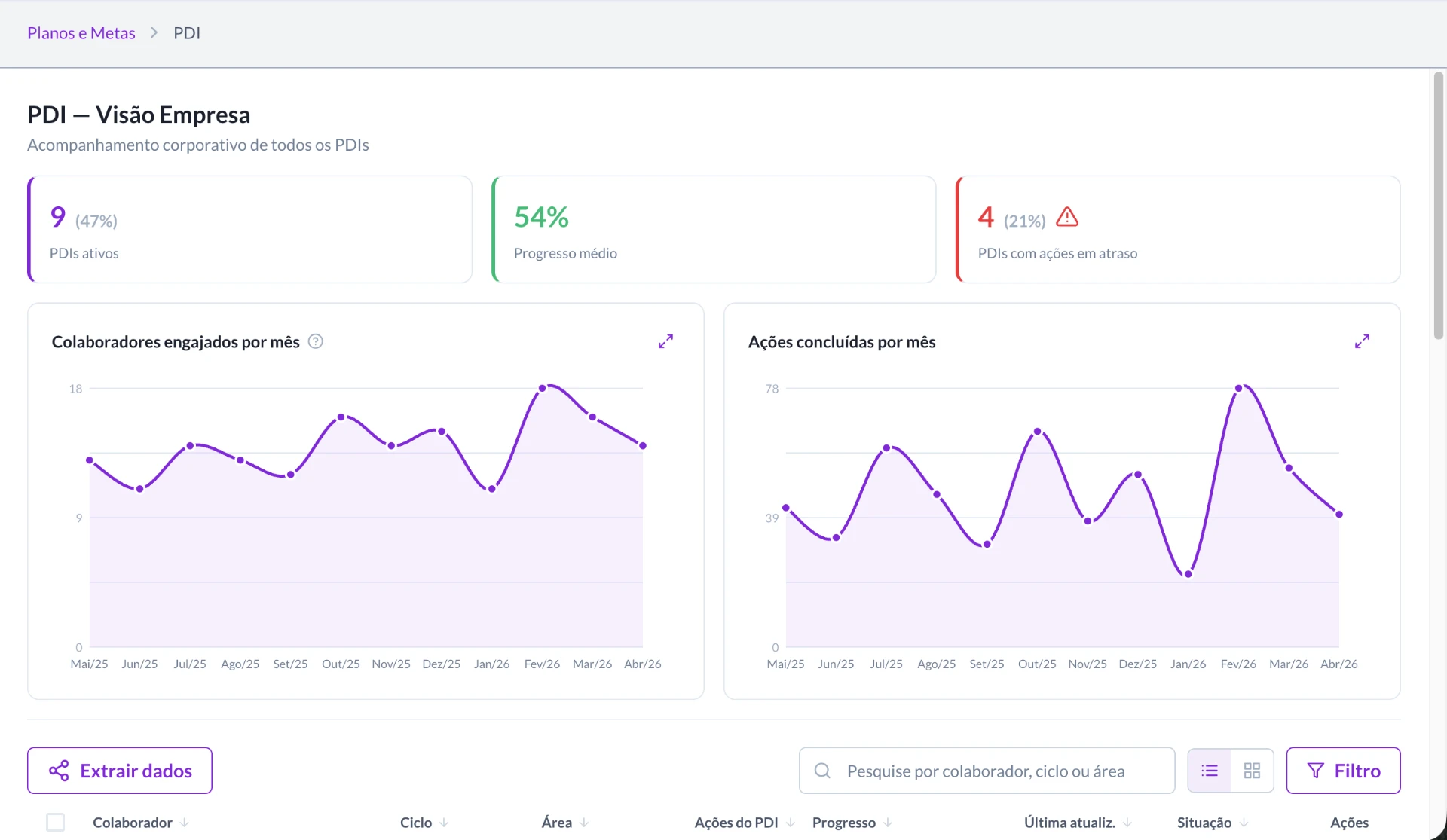The height and width of the screenshot is (840, 1447).
Task: Select Jan/26 low point on Ações concluídas chart
Action: [x=1188, y=574]
